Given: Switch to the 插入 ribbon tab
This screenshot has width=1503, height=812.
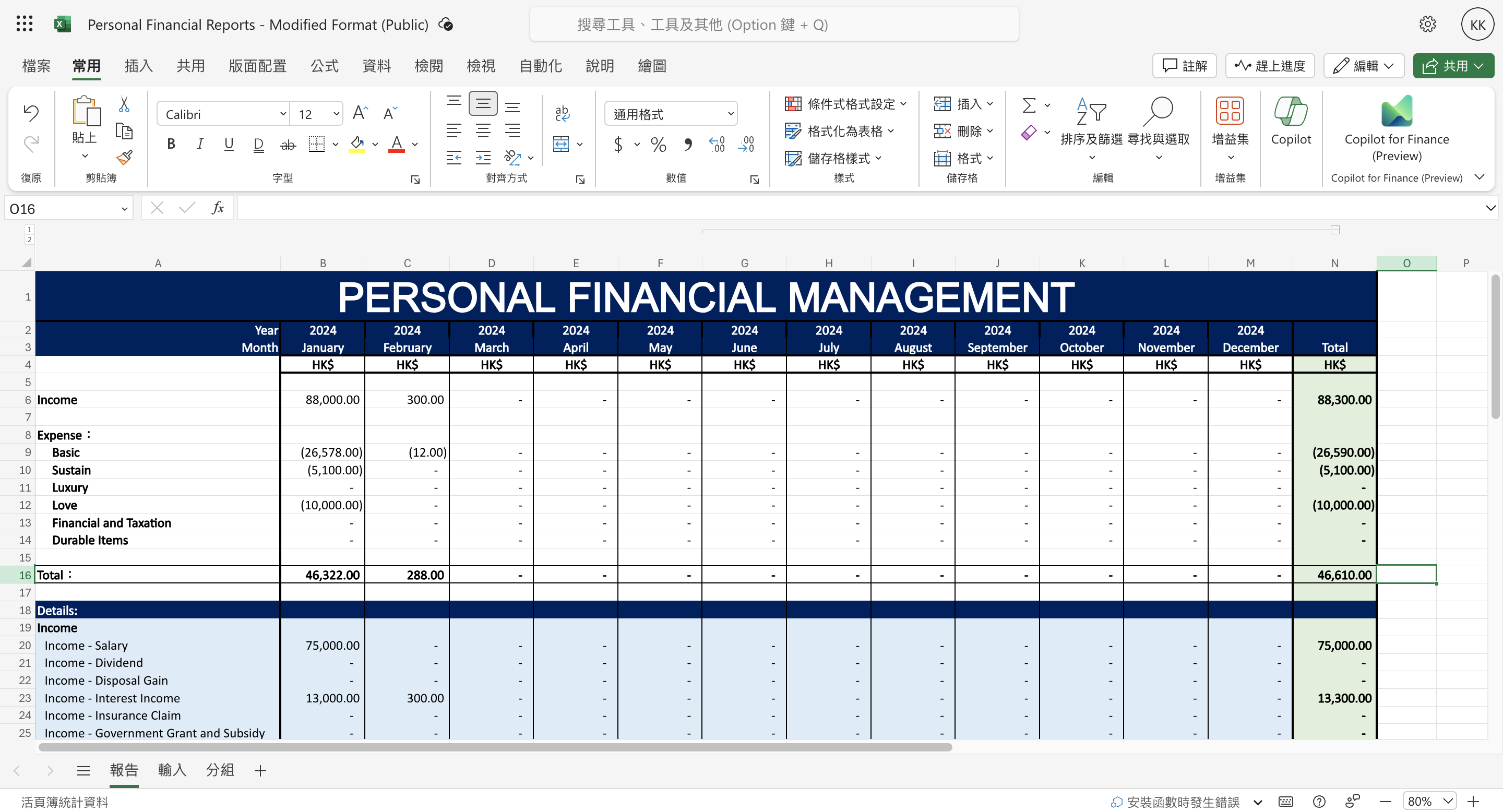Looking at the screenshot, I should 138,66.
